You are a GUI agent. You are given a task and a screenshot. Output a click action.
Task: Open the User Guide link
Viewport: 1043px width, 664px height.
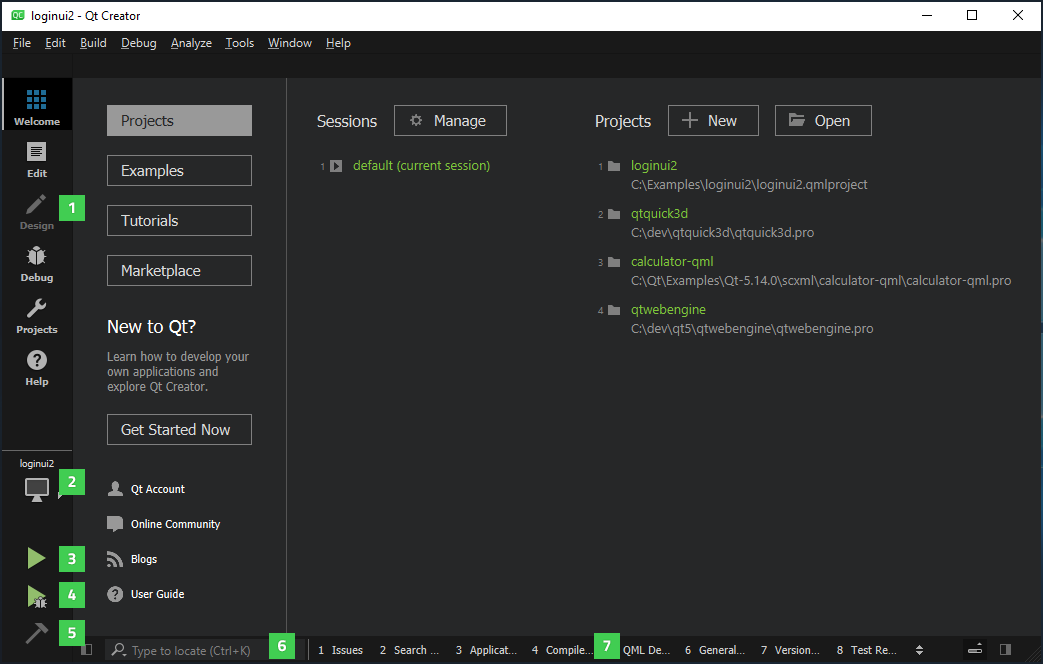(158, 594)
